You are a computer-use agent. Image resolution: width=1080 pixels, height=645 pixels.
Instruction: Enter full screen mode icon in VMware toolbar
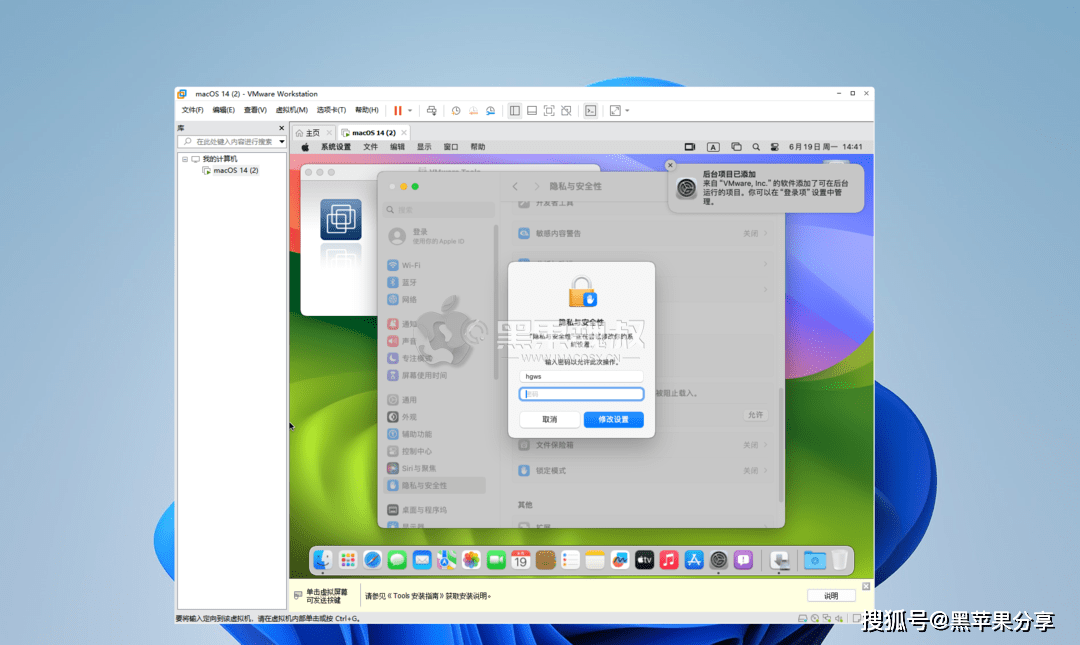click(549, 110)
